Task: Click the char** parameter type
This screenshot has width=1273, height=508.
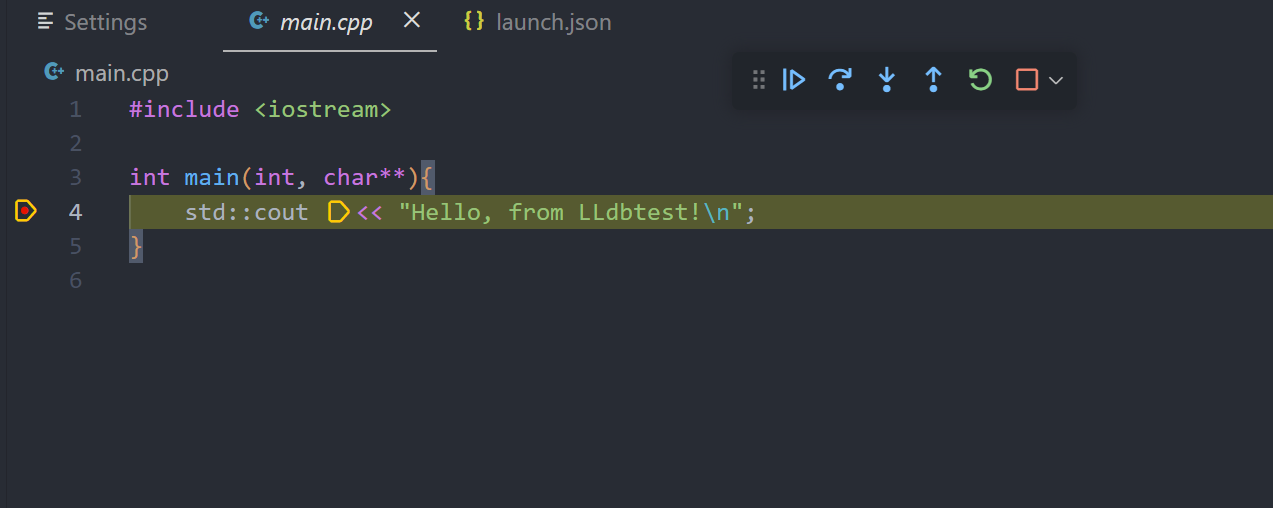Action: [x=364, y=177]
